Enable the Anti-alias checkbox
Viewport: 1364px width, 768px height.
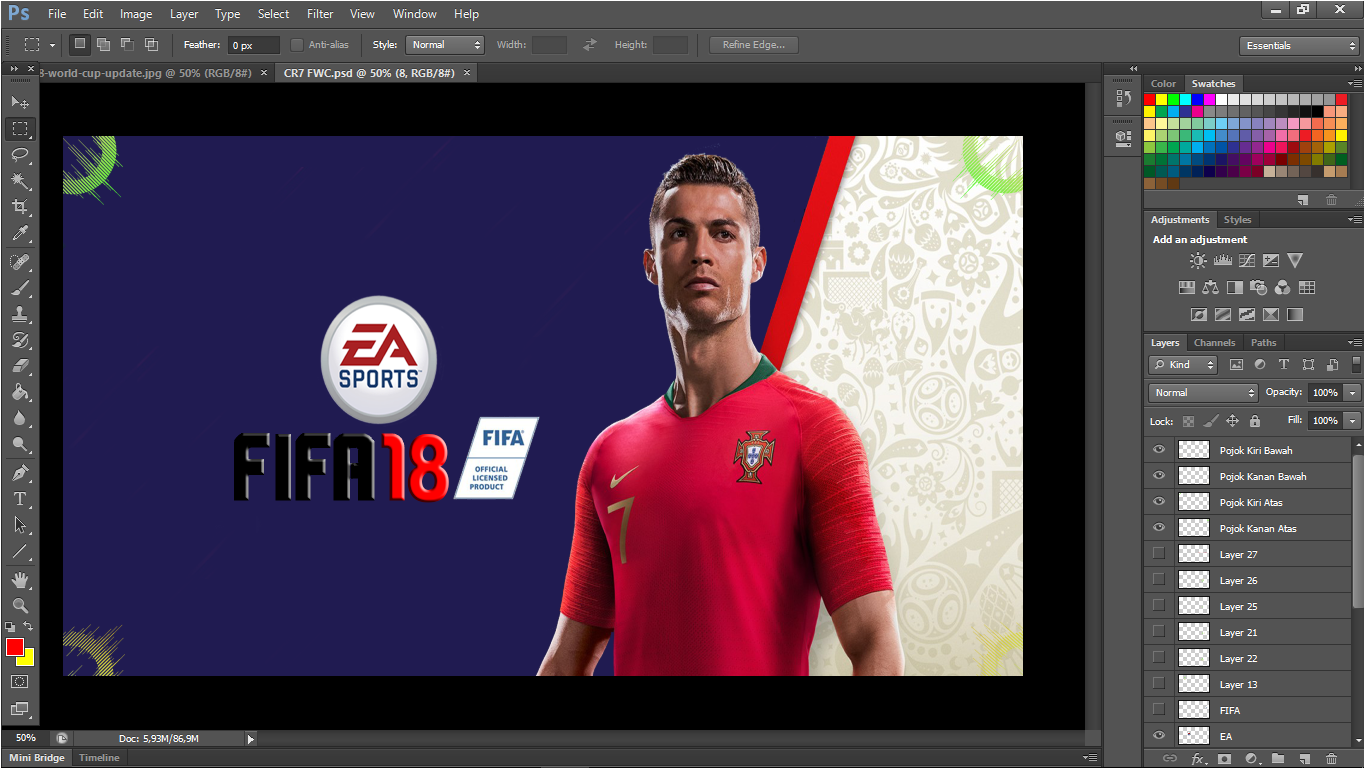click(297, 45)
